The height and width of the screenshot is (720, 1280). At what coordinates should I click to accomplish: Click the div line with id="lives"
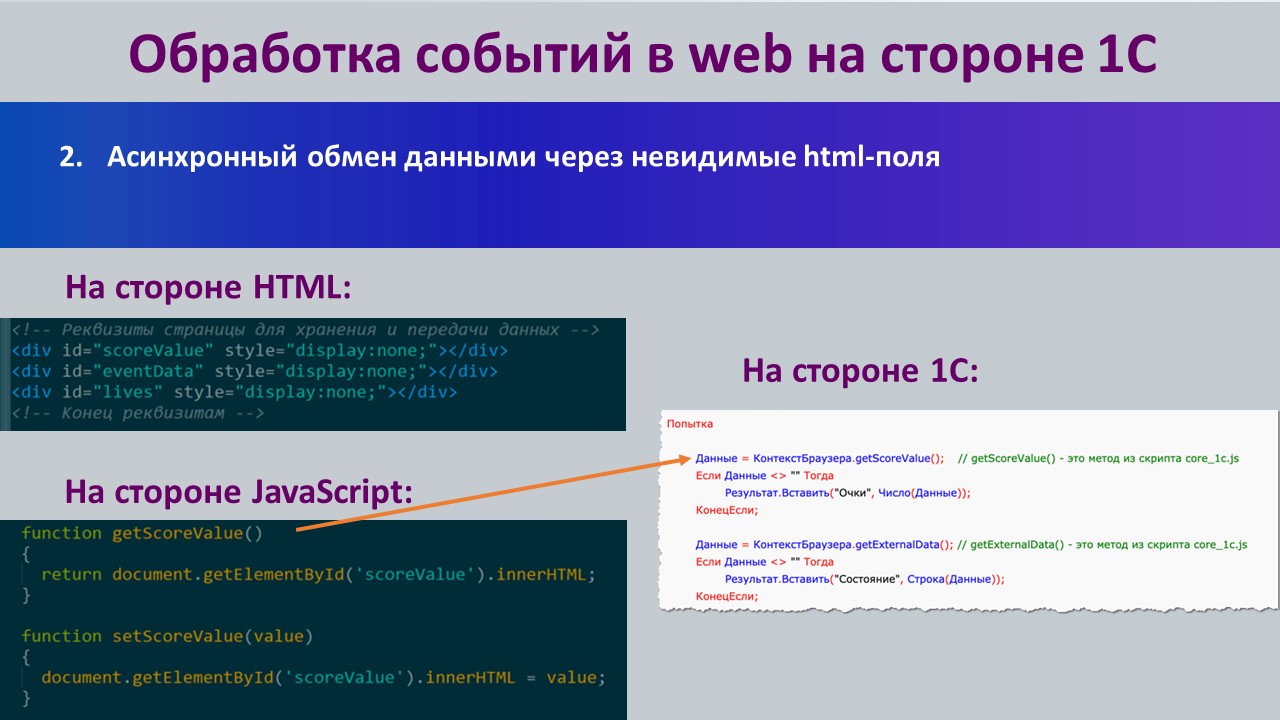pyautogui.click(x=234, y=392)
